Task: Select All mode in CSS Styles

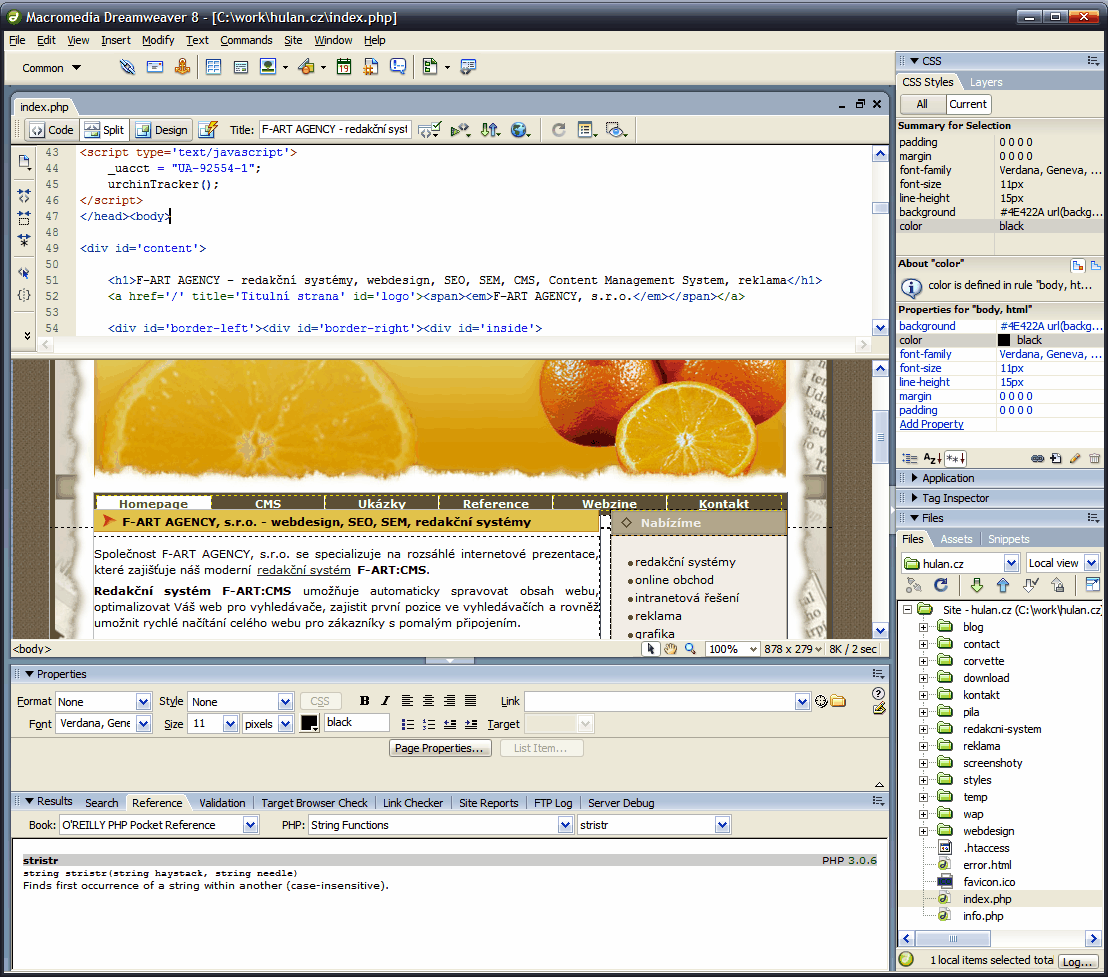Action: coord(922,104)
